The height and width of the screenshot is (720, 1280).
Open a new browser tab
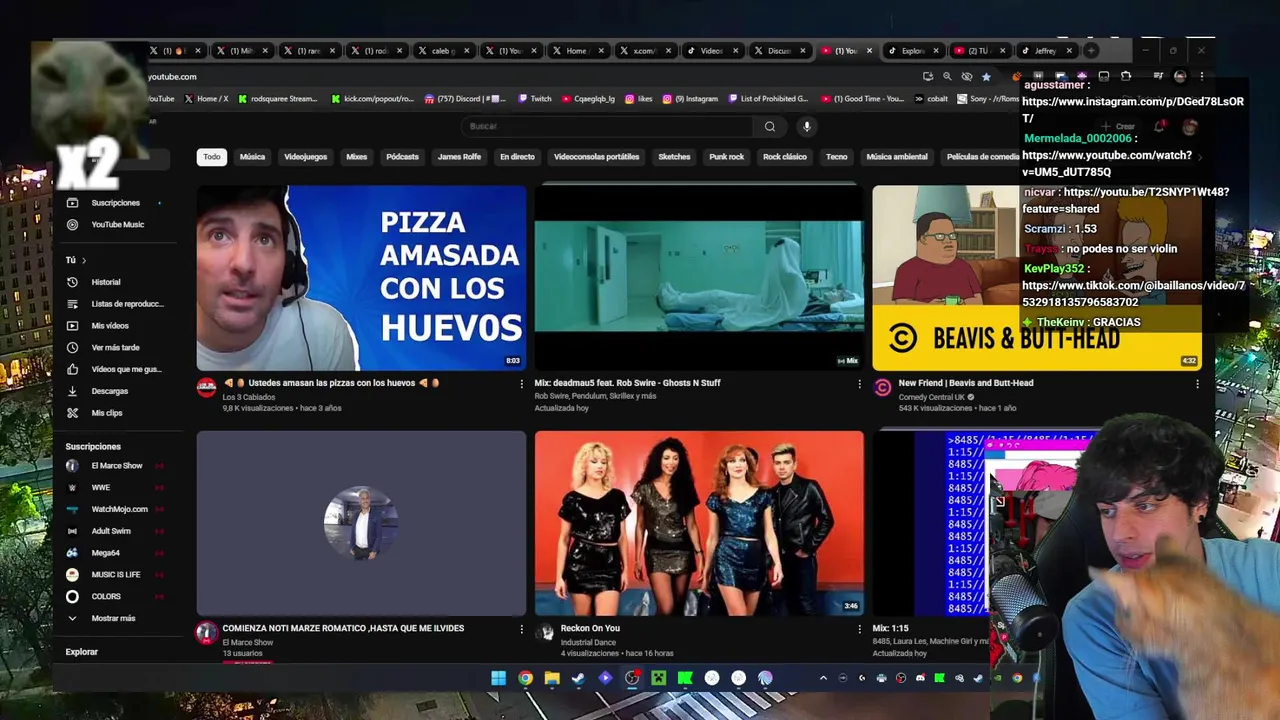pos(1093,50)
